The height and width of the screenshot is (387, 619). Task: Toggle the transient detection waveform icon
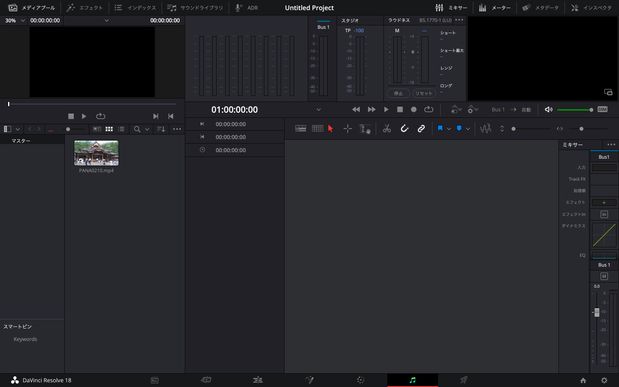click(x=486, y=129)
